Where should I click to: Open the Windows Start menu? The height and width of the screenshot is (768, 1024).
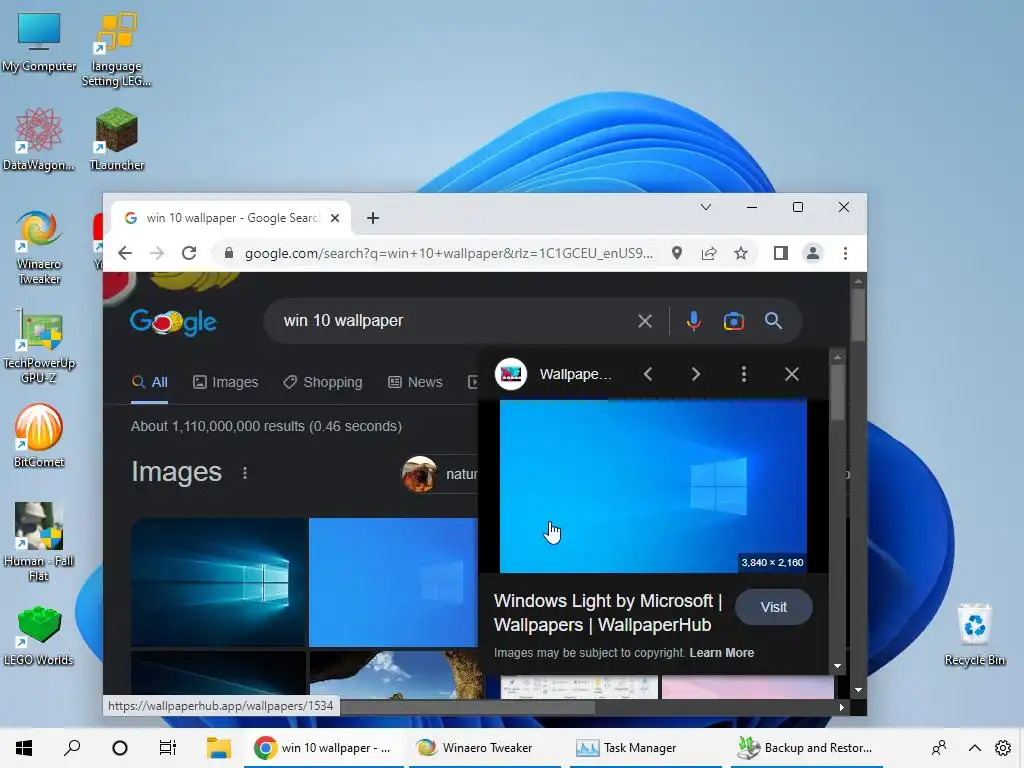coord(24,748)
